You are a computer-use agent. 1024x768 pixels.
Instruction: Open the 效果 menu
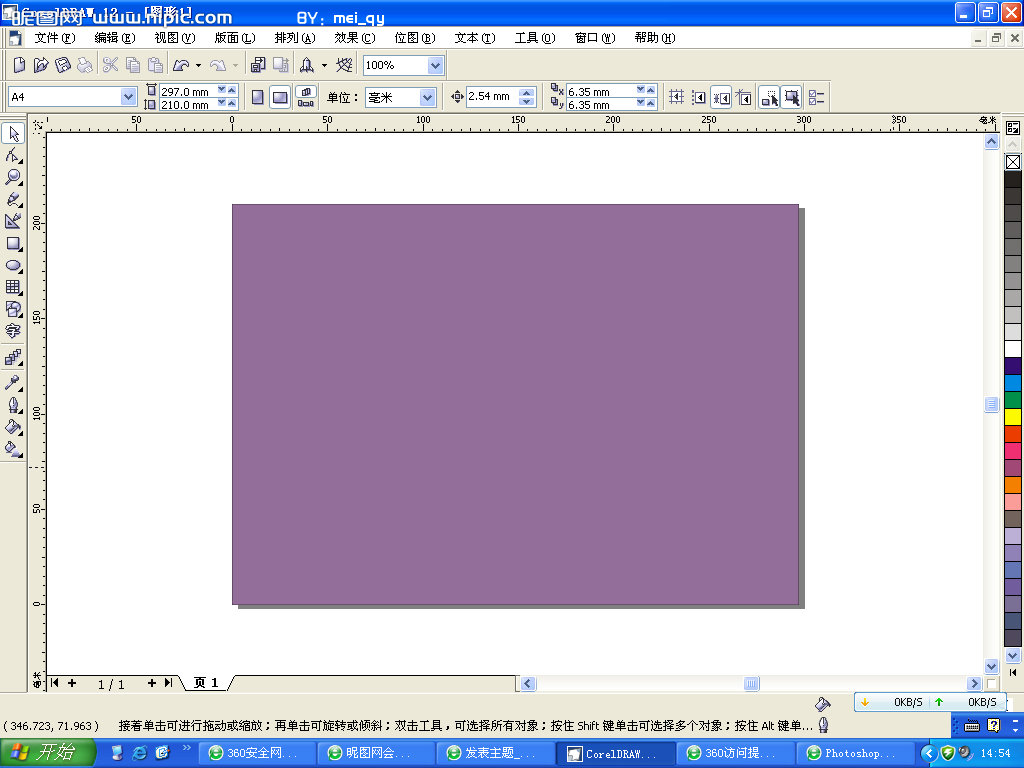[x=352, y=37]
